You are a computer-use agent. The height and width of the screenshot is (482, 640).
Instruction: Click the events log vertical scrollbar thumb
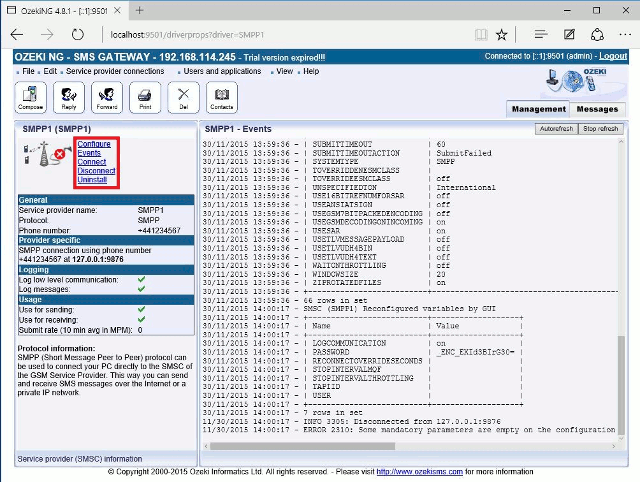(x=621, y=385)
